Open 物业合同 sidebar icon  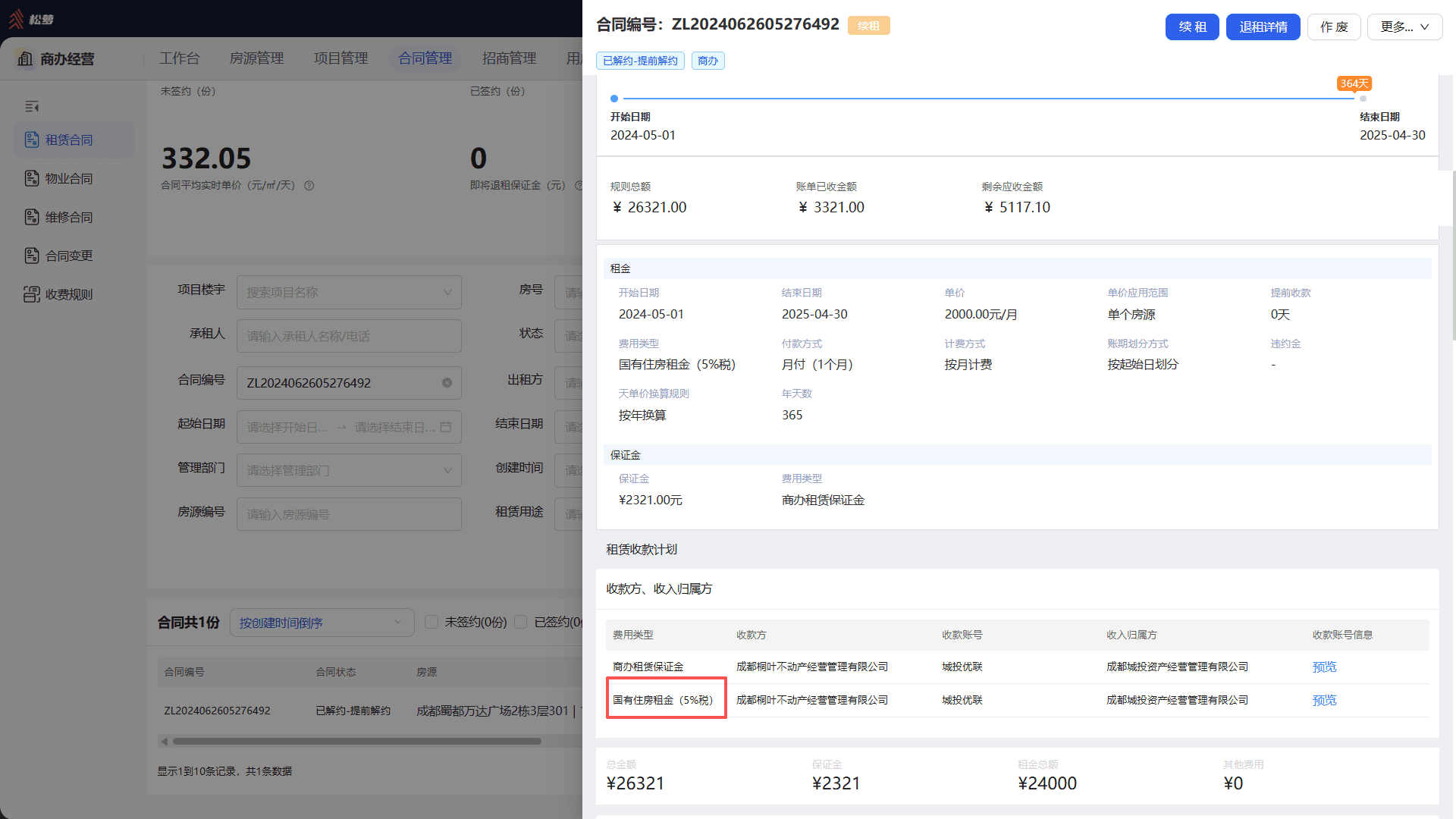pos(31,178)
